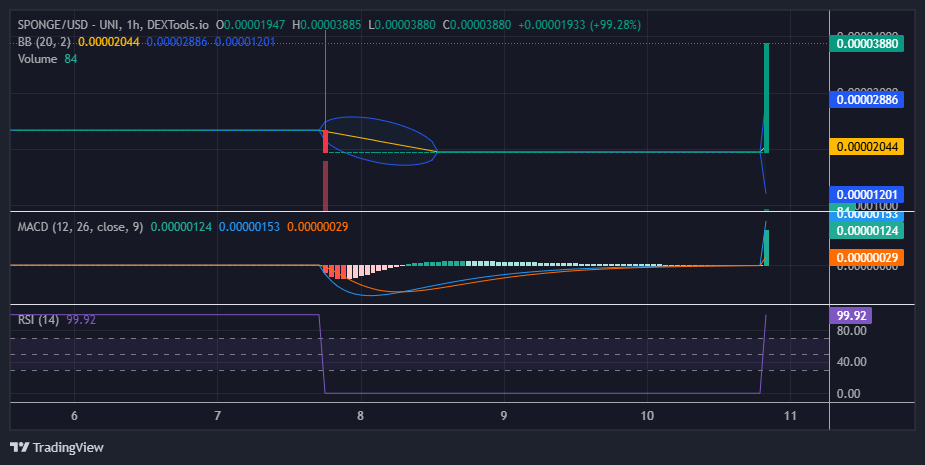Click MACD histogram value 0.00000124 in legend
This screenshot has height=465, width=925.
181,227
